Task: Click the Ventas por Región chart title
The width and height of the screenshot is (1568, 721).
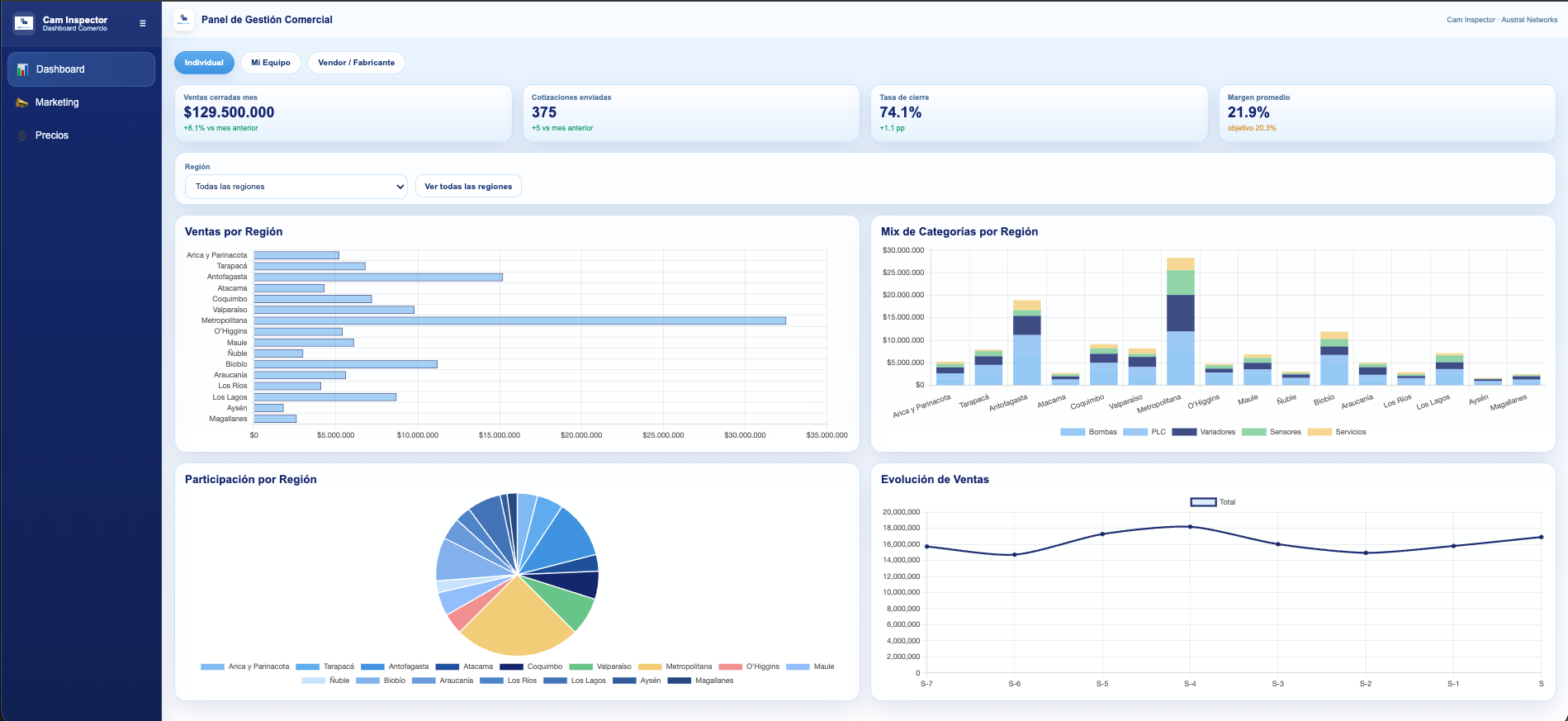Action: [234, 232]
